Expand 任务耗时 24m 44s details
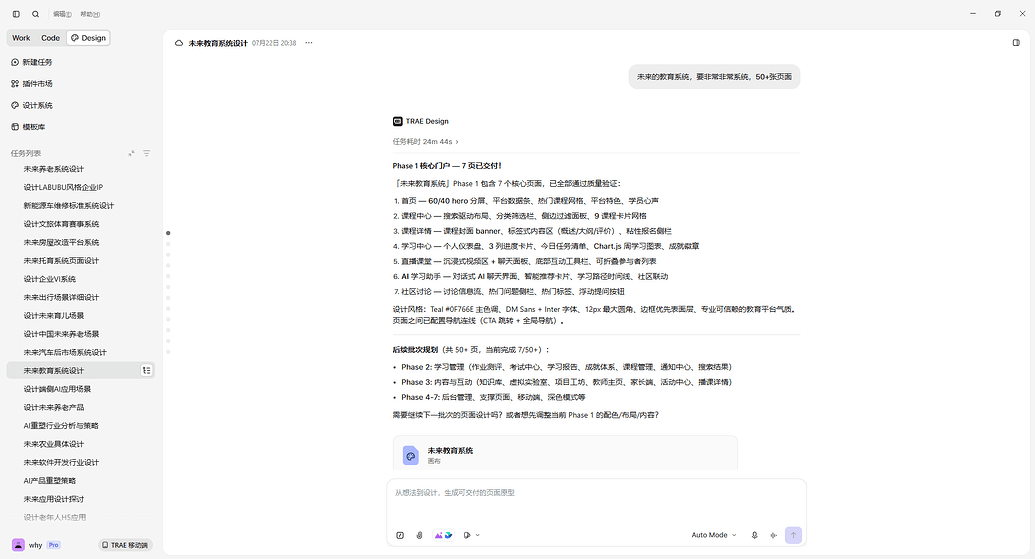Image resolution: width=1035 pixels, height=559 pixels. click(x=425, y=142)
